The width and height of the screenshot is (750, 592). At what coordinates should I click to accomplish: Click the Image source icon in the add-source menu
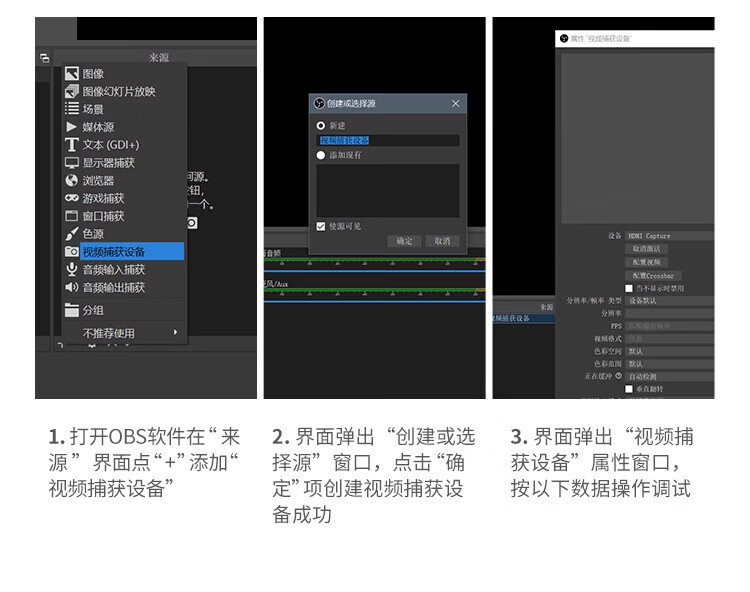pos(72,73)
